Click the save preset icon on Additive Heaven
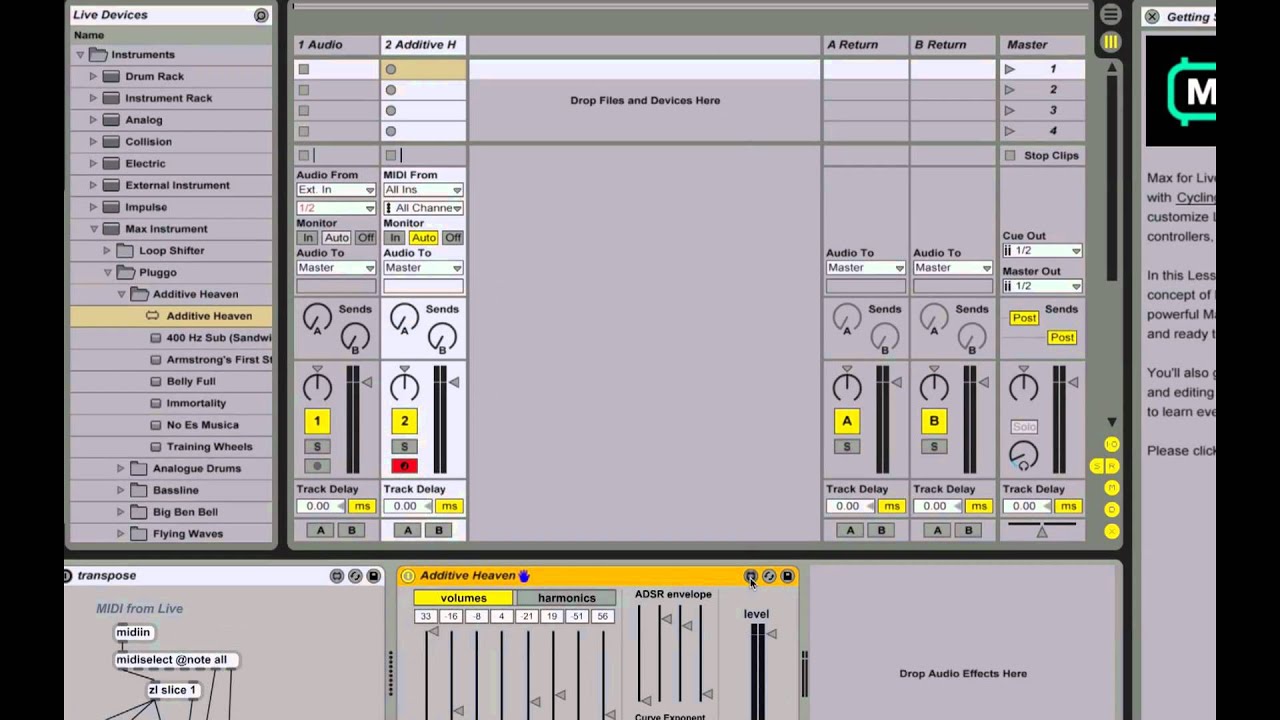This screenshot has height=720, width=1280. click(x=788, y=576)
